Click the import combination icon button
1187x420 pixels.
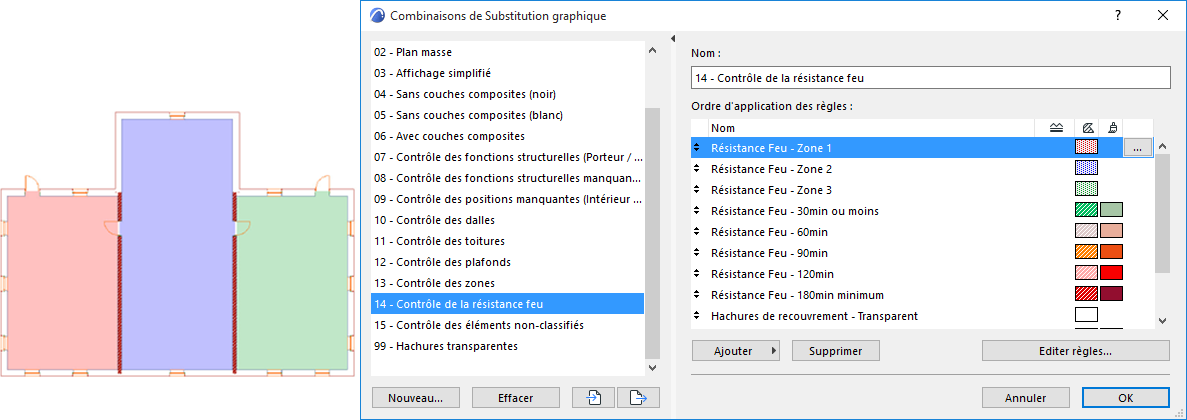593,397
